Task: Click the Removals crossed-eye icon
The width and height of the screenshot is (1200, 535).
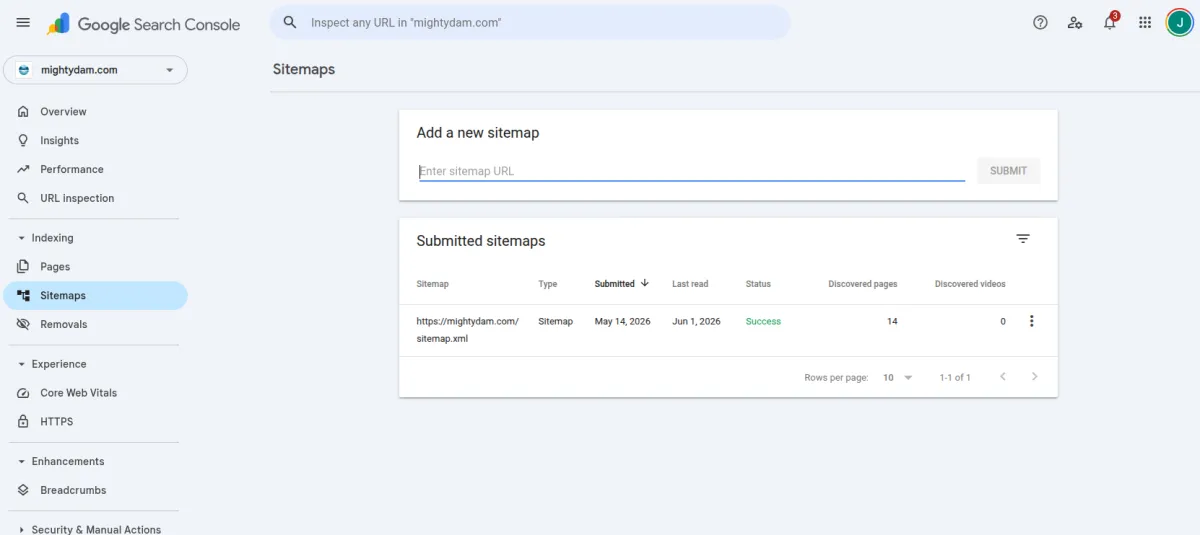Action: click(x=23, y=325)
